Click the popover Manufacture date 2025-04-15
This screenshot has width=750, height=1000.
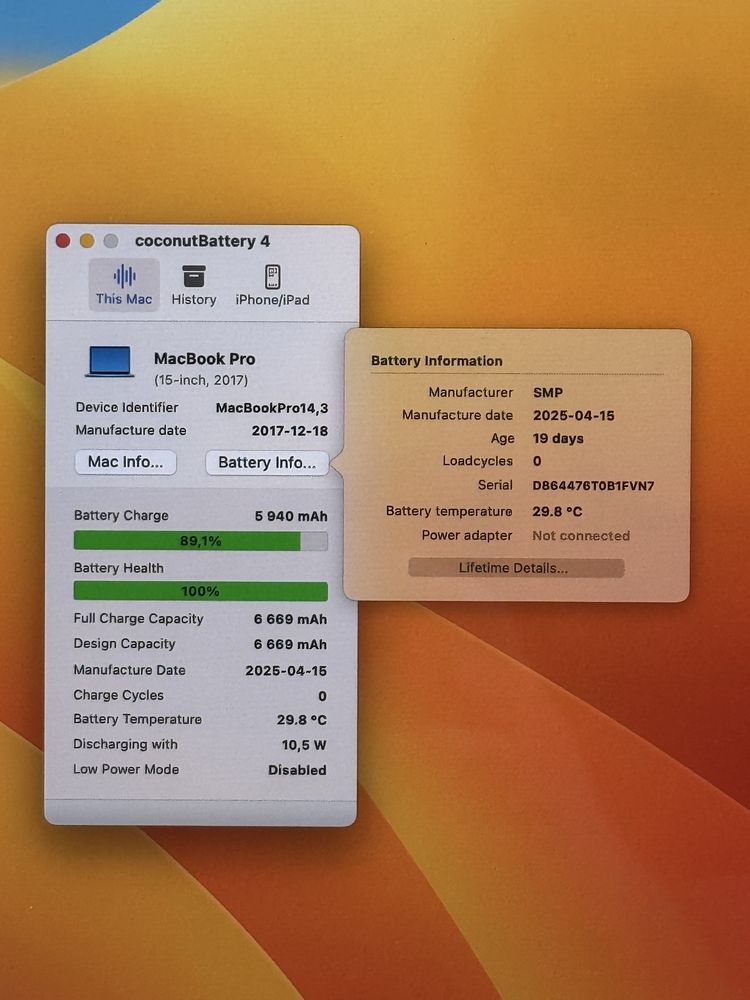[x=574, y=416]
